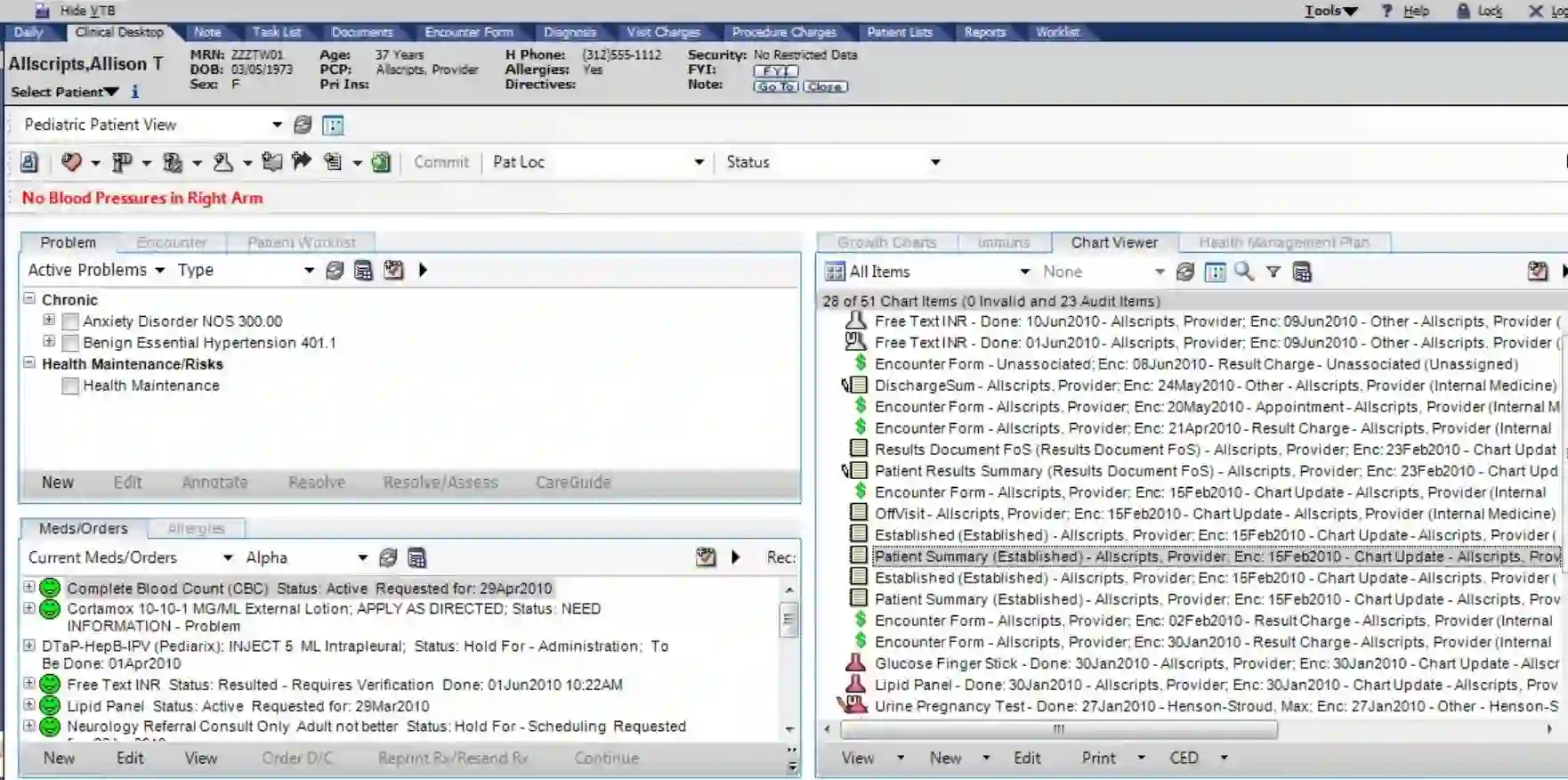Refresh the Active Problems list

335,270
